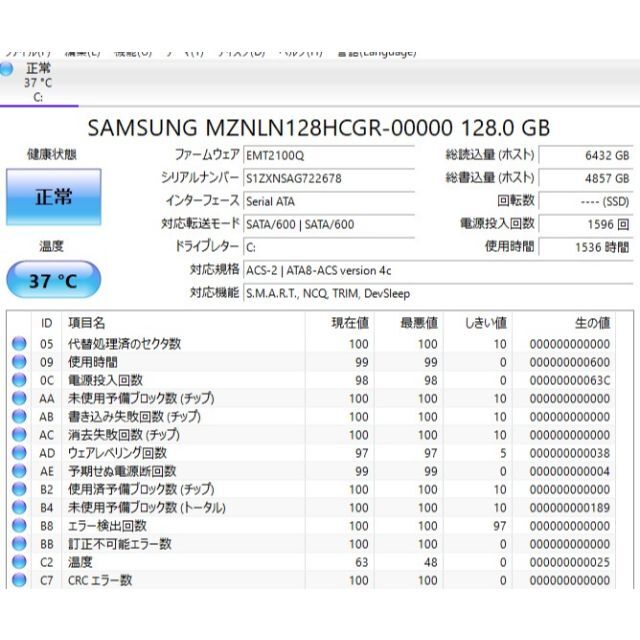The width and height of the screenshot is (640, 640).
Task: Click the 正常 health status button
Action: click(53, 197)
